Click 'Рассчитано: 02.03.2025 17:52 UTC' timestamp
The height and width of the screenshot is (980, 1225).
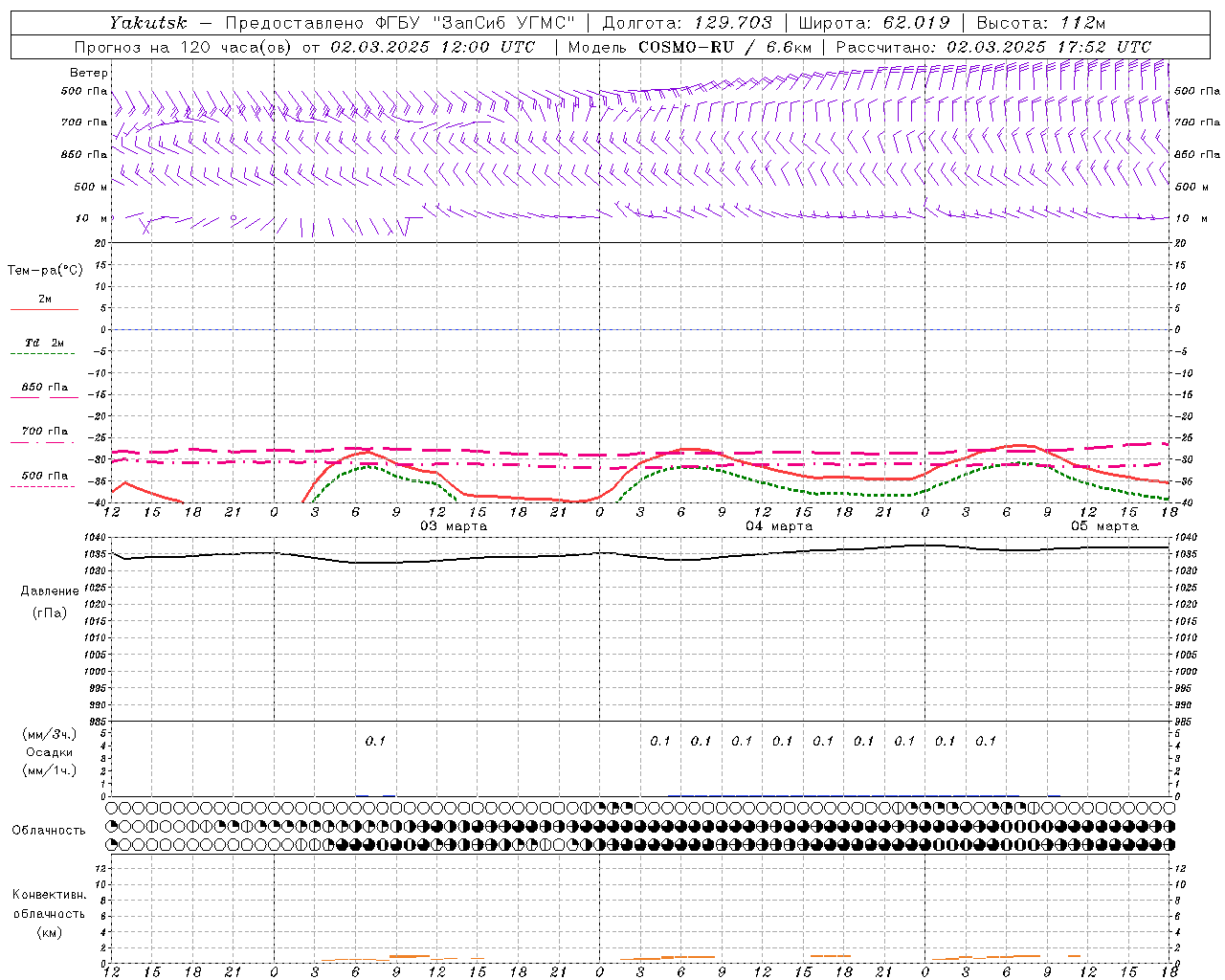tap(993, 47)
